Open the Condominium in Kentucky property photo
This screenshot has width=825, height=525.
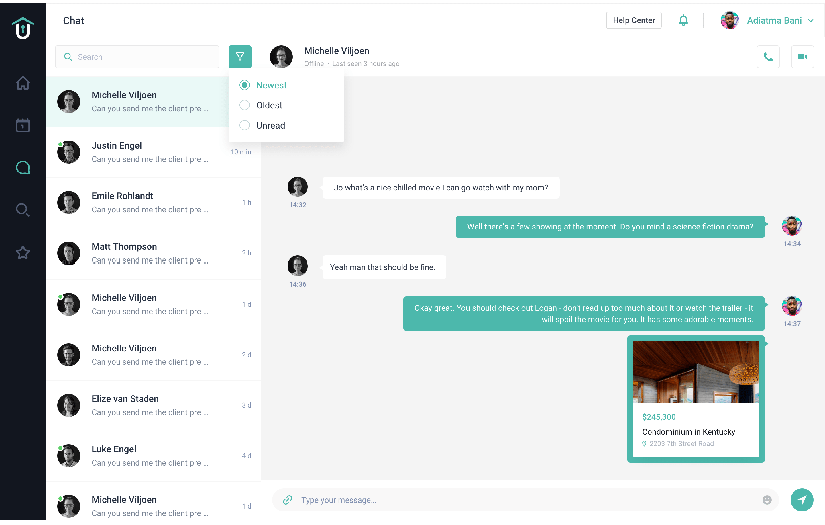pos(696,372)
